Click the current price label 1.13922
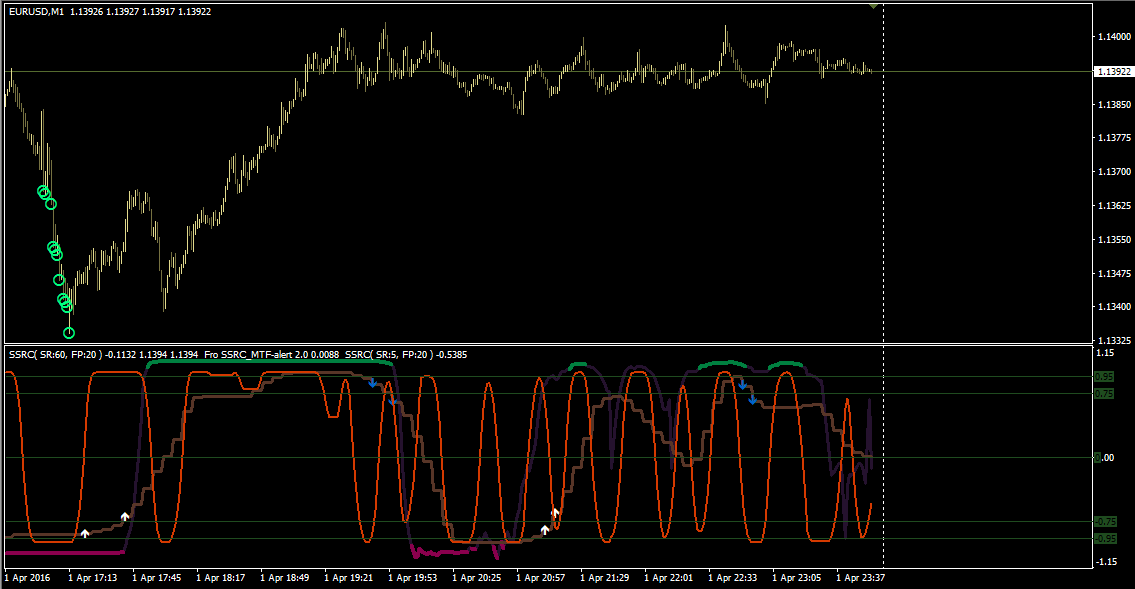Viewport: 1135px width, 589px height. click(x=1114, y=72)
